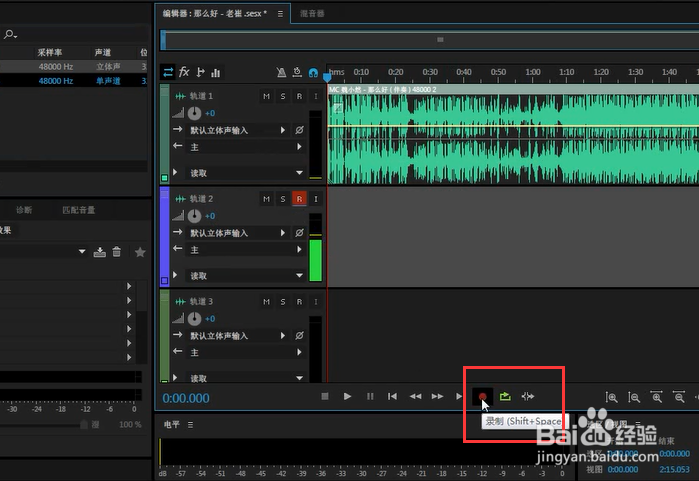Open Track 1 input dropdown 默认立体声输入
The image size is (699, 481).
238,130
